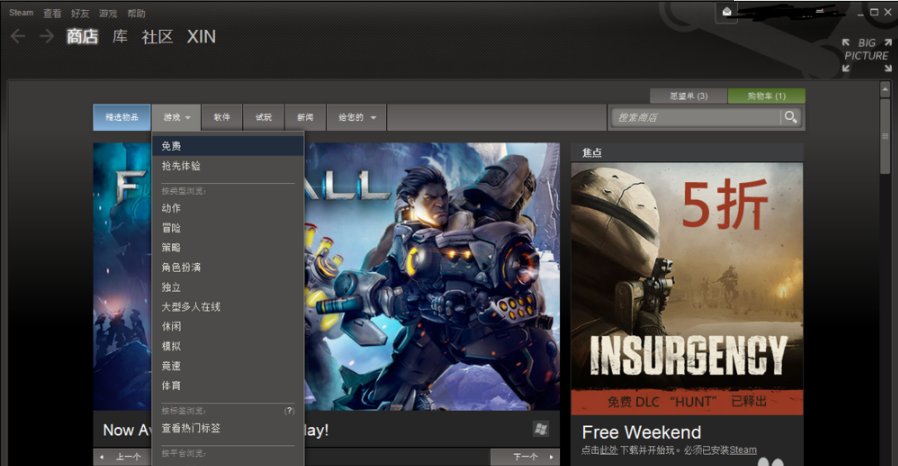
Task: Open the wishlist (3) button
Action: click(x=688, y=96)
